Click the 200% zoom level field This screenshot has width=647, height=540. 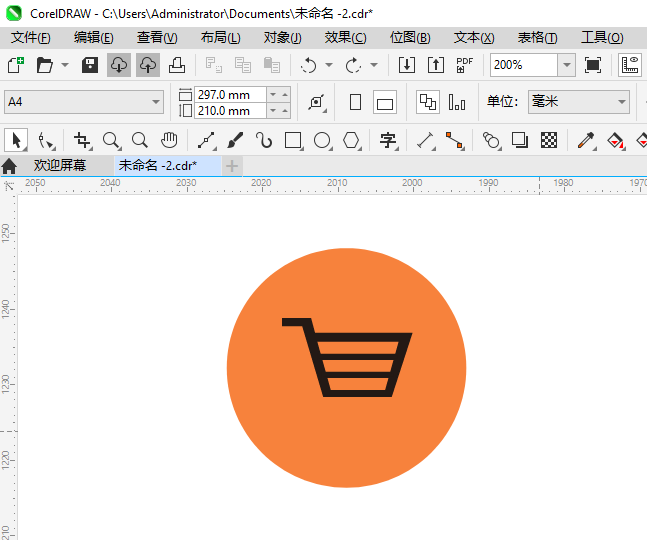(524, 65)
